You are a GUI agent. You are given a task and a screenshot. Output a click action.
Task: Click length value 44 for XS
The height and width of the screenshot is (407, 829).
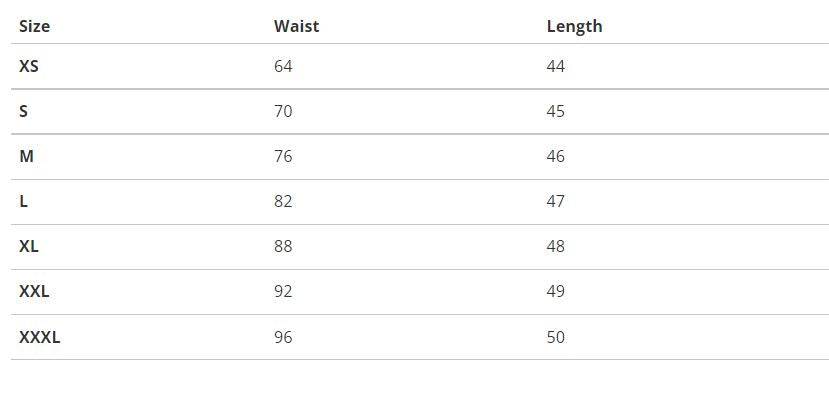tap(556, 66)
